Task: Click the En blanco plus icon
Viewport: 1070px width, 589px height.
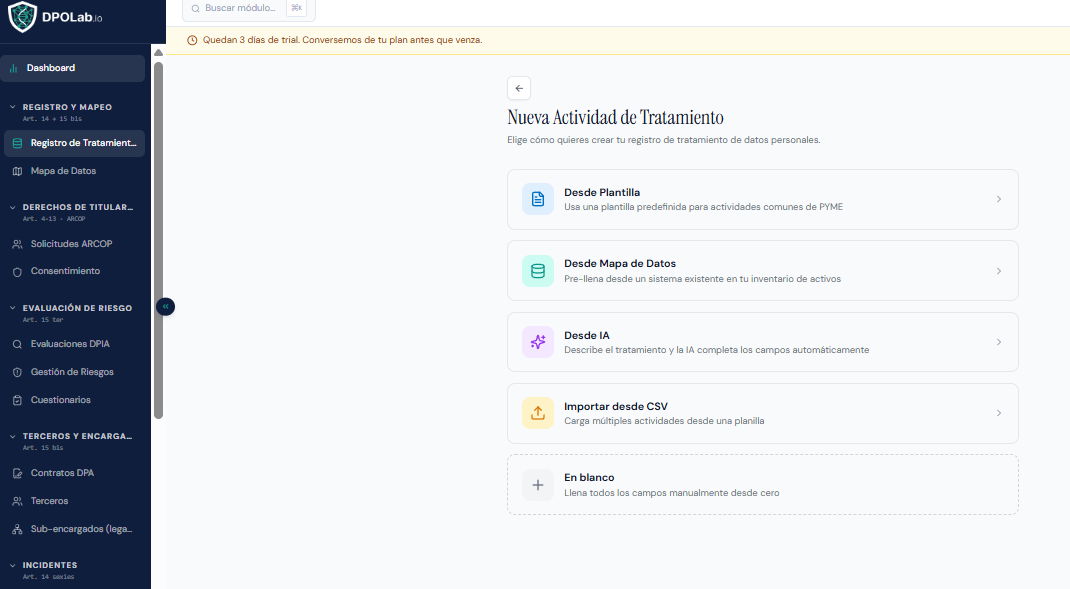Action: (538, 485)
